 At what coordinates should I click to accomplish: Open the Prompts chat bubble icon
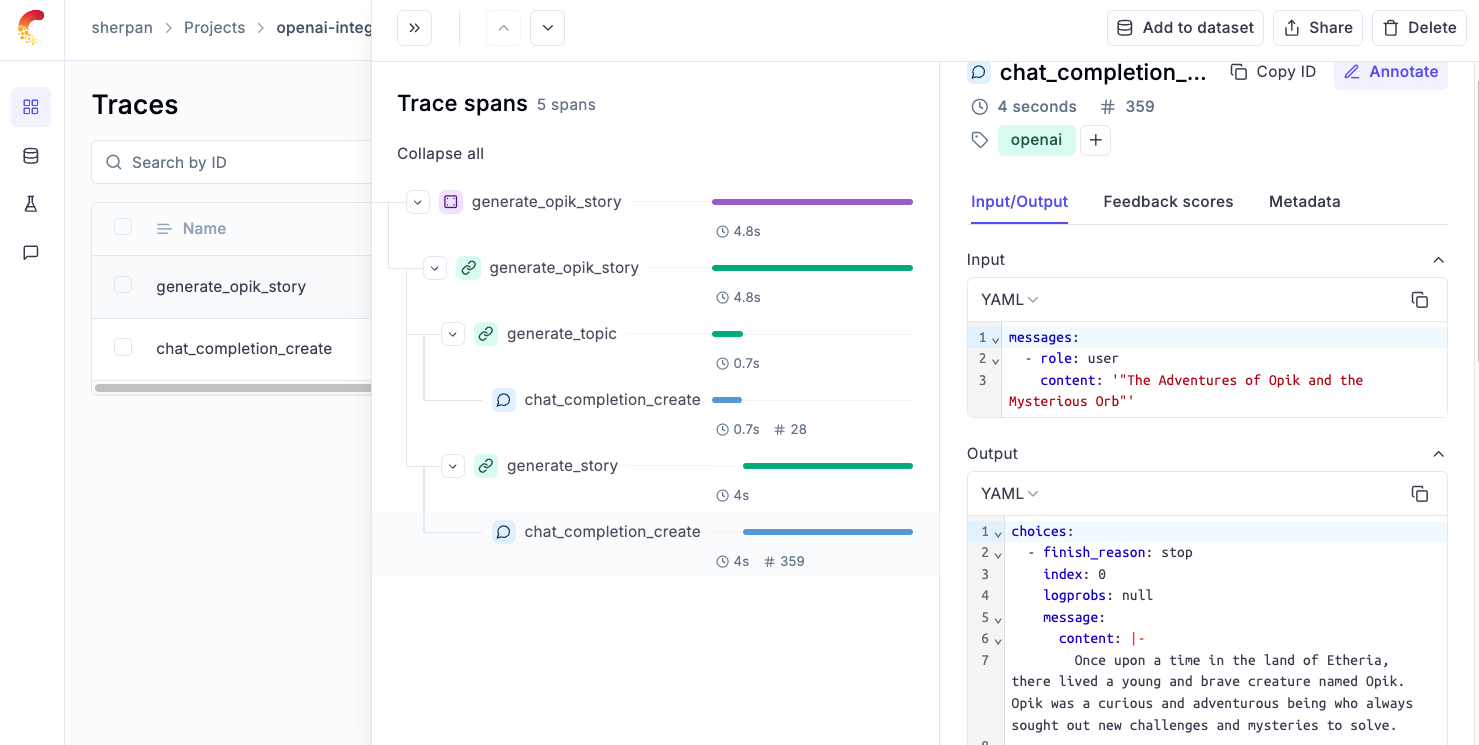(30, 252)
